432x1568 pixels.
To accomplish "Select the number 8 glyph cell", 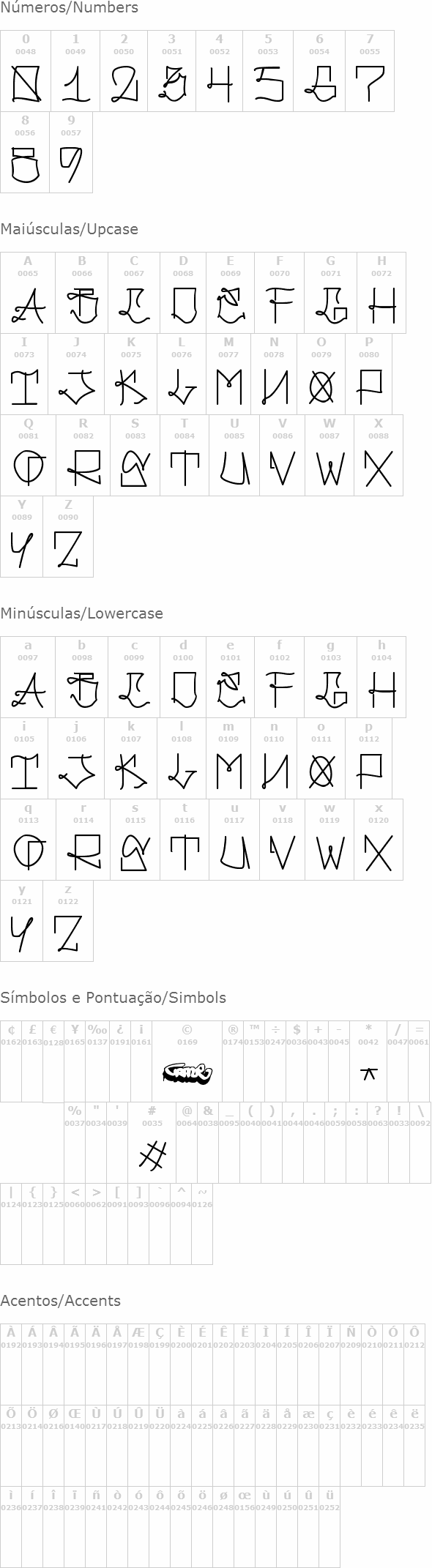I will click(x=25, y=152).
